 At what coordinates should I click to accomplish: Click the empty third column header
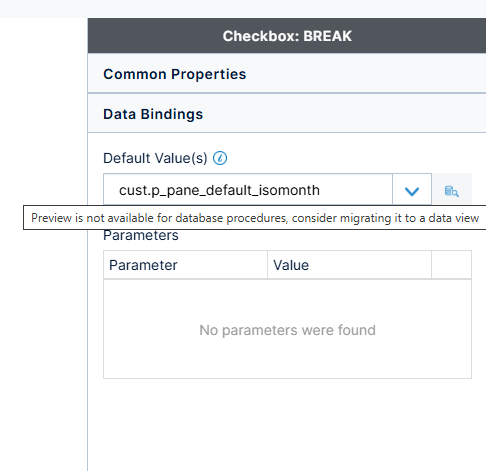click(451, 265)
